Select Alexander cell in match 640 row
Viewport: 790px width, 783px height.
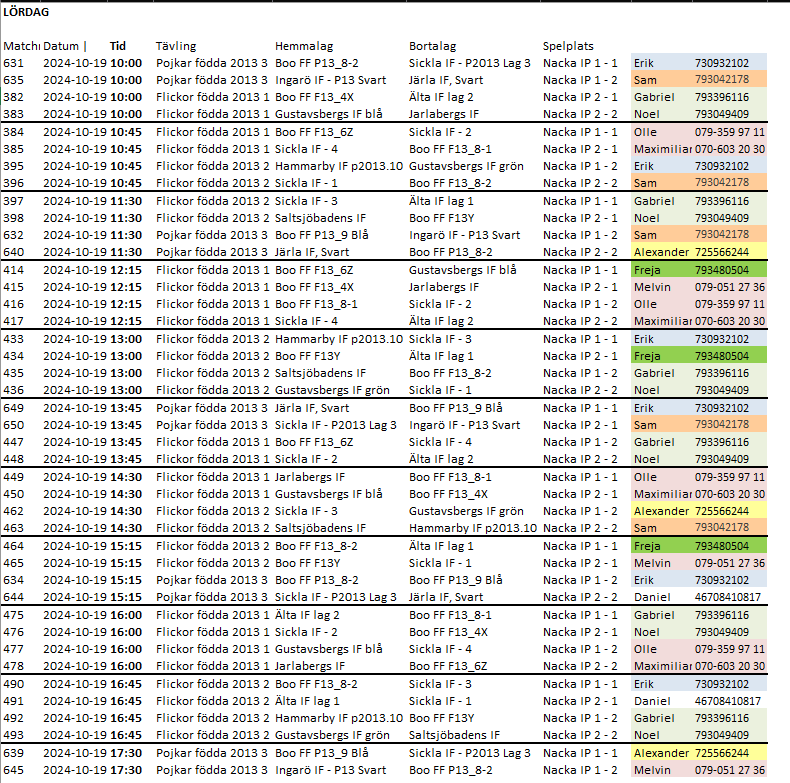[661, 252]
